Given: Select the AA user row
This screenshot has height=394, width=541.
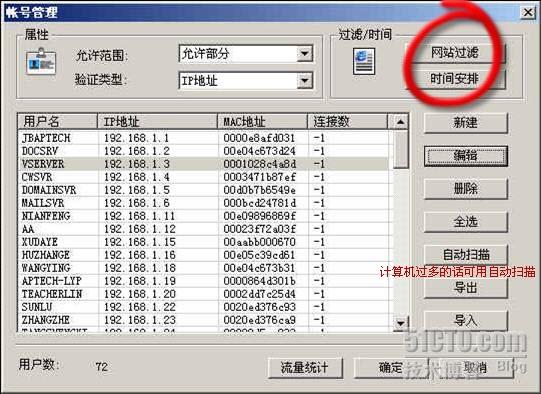Looking at the screenshot, I should point(204,229).
